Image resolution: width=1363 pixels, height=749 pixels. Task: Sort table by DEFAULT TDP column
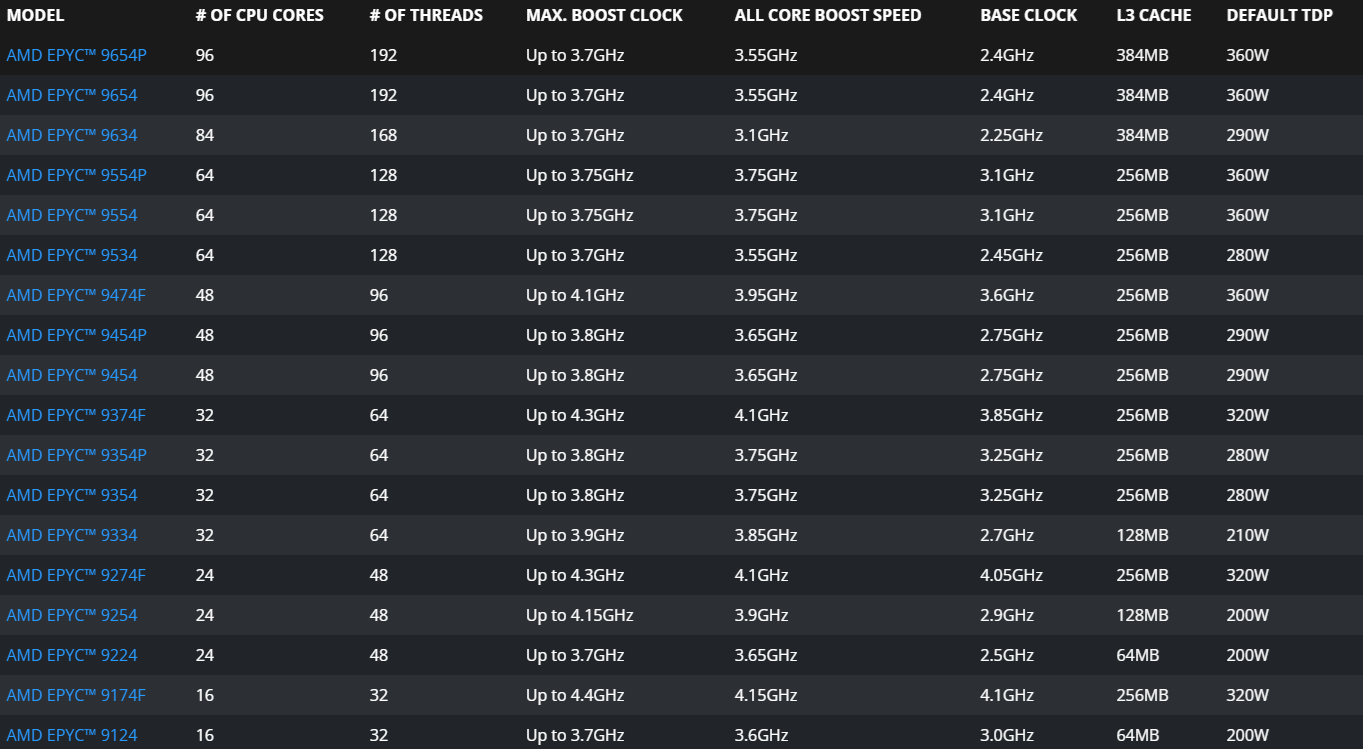point(1279,15)
